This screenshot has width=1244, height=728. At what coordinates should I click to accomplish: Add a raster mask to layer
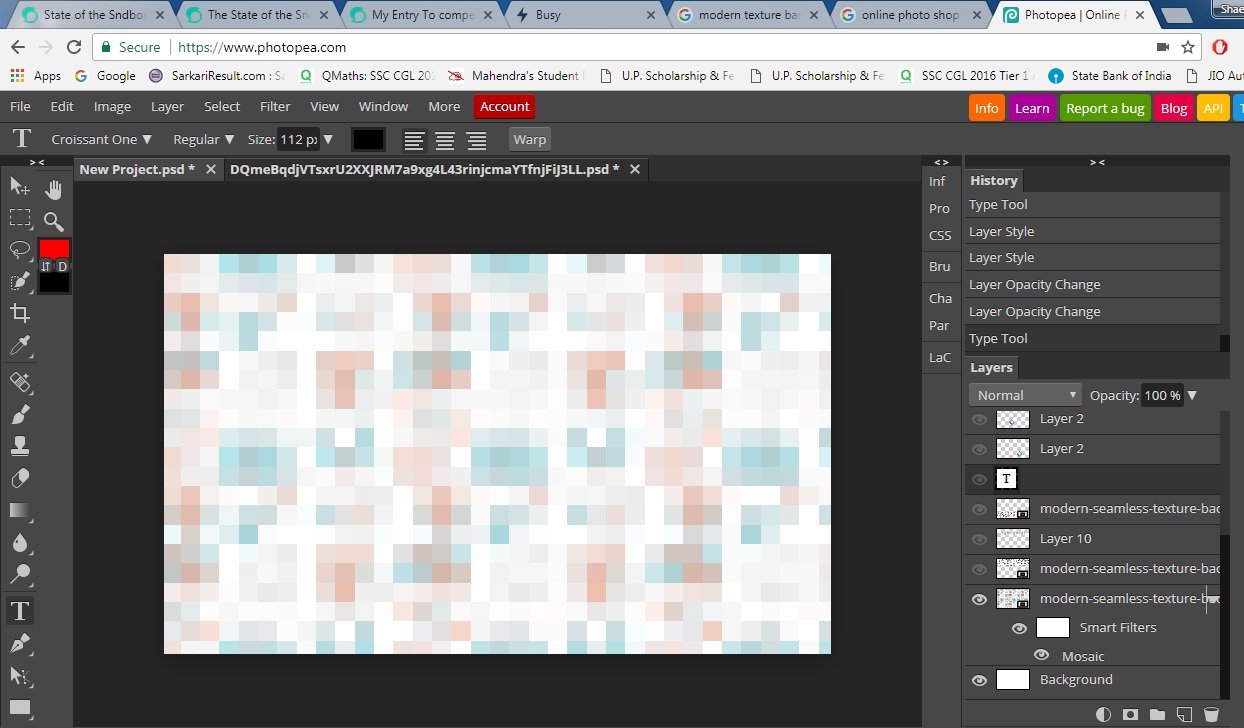tap(1131, 714)
